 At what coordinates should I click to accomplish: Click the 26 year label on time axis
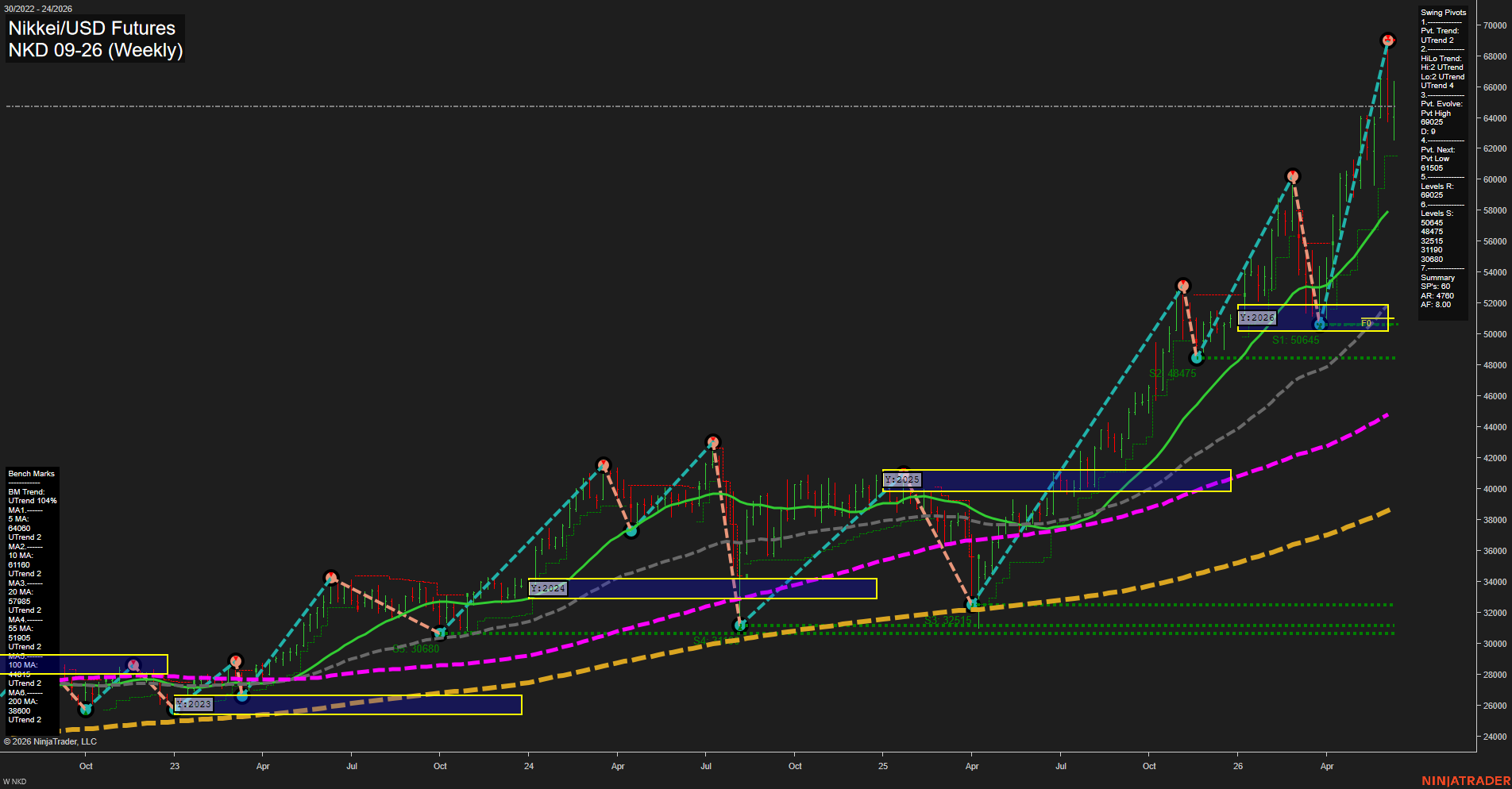[x=1238, y=766]
